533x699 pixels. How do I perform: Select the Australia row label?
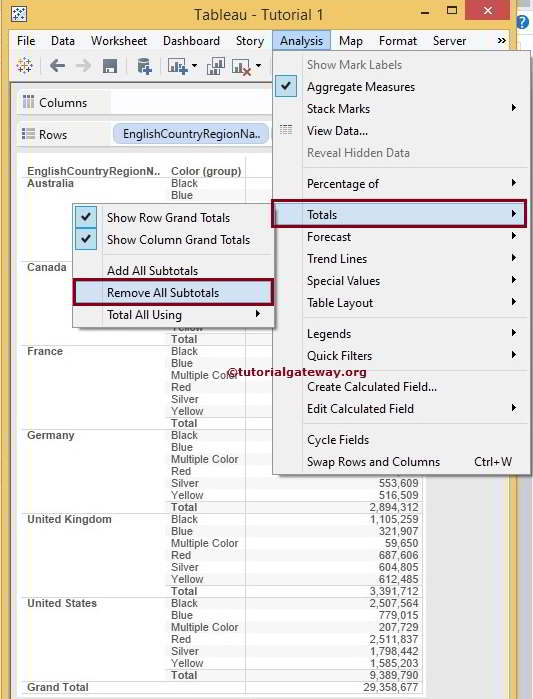point(50,183)
